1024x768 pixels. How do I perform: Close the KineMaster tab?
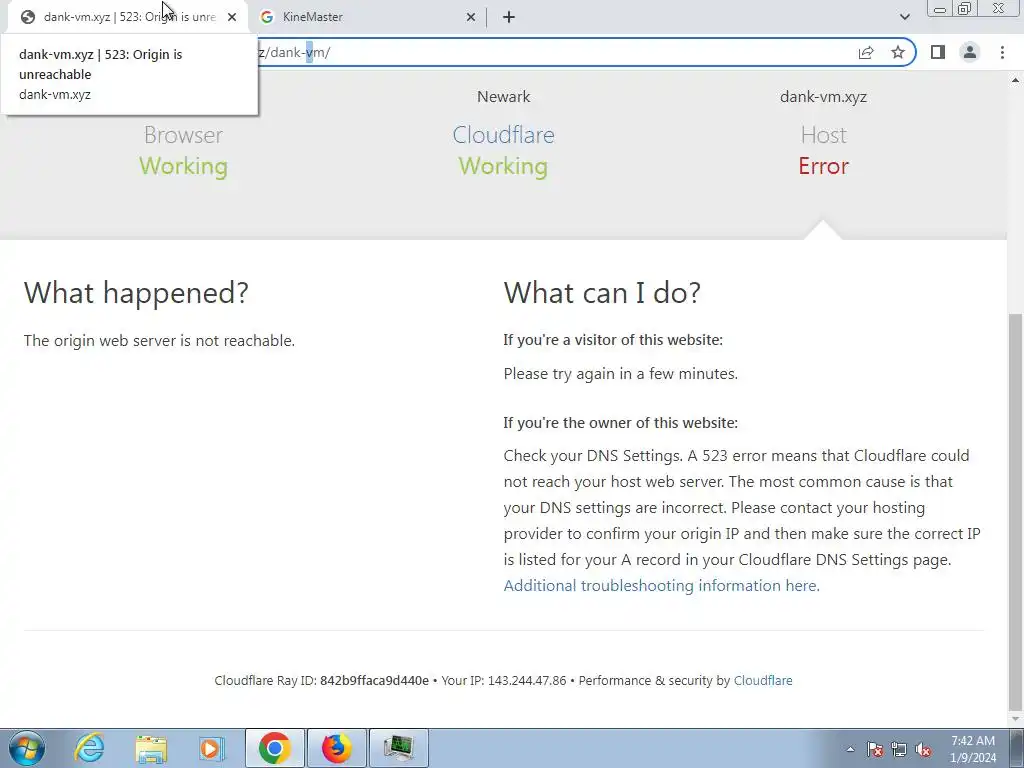[470, 17]
